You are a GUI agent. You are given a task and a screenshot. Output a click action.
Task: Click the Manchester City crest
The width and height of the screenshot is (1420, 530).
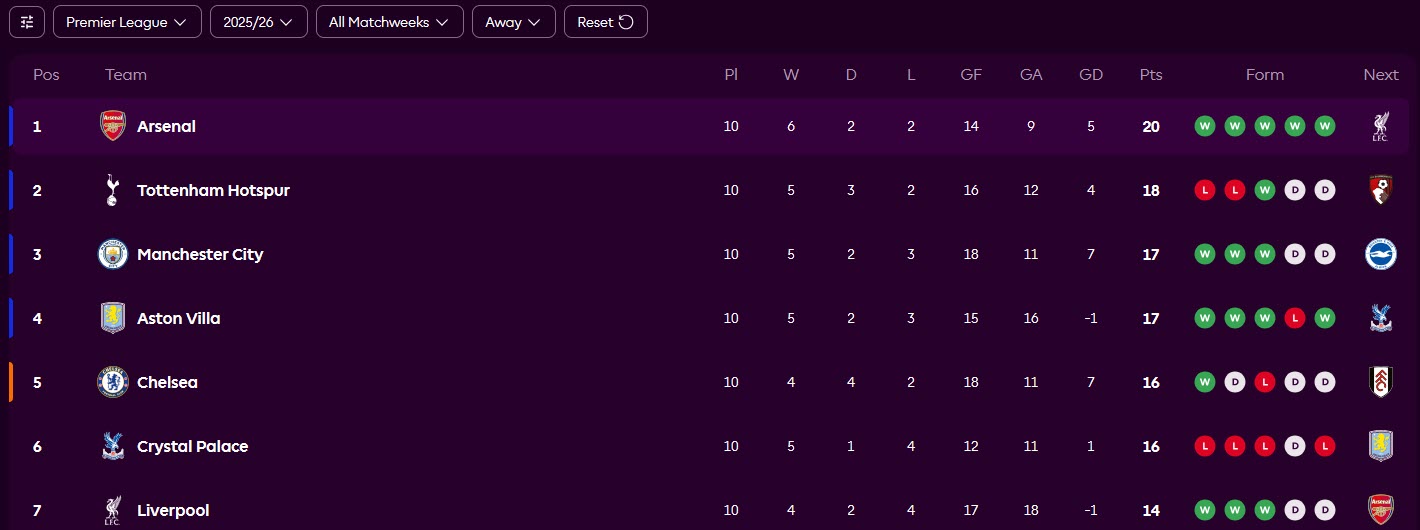(113, 254)
